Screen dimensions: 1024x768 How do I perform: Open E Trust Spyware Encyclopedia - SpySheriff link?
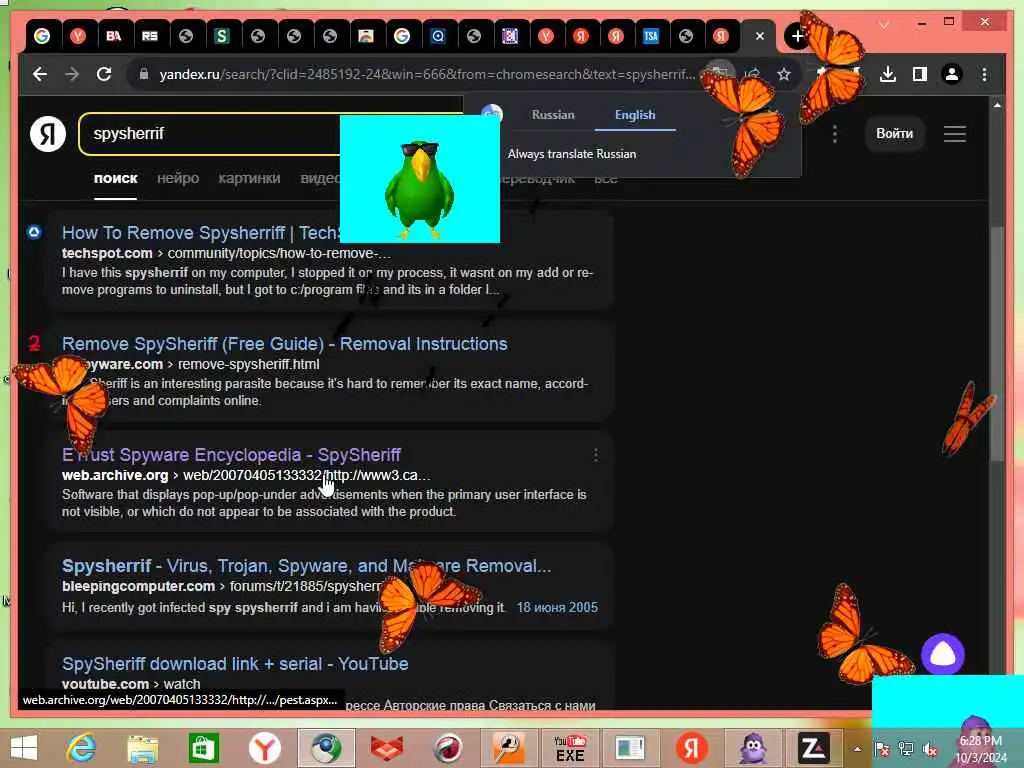(x=231, y=455)
